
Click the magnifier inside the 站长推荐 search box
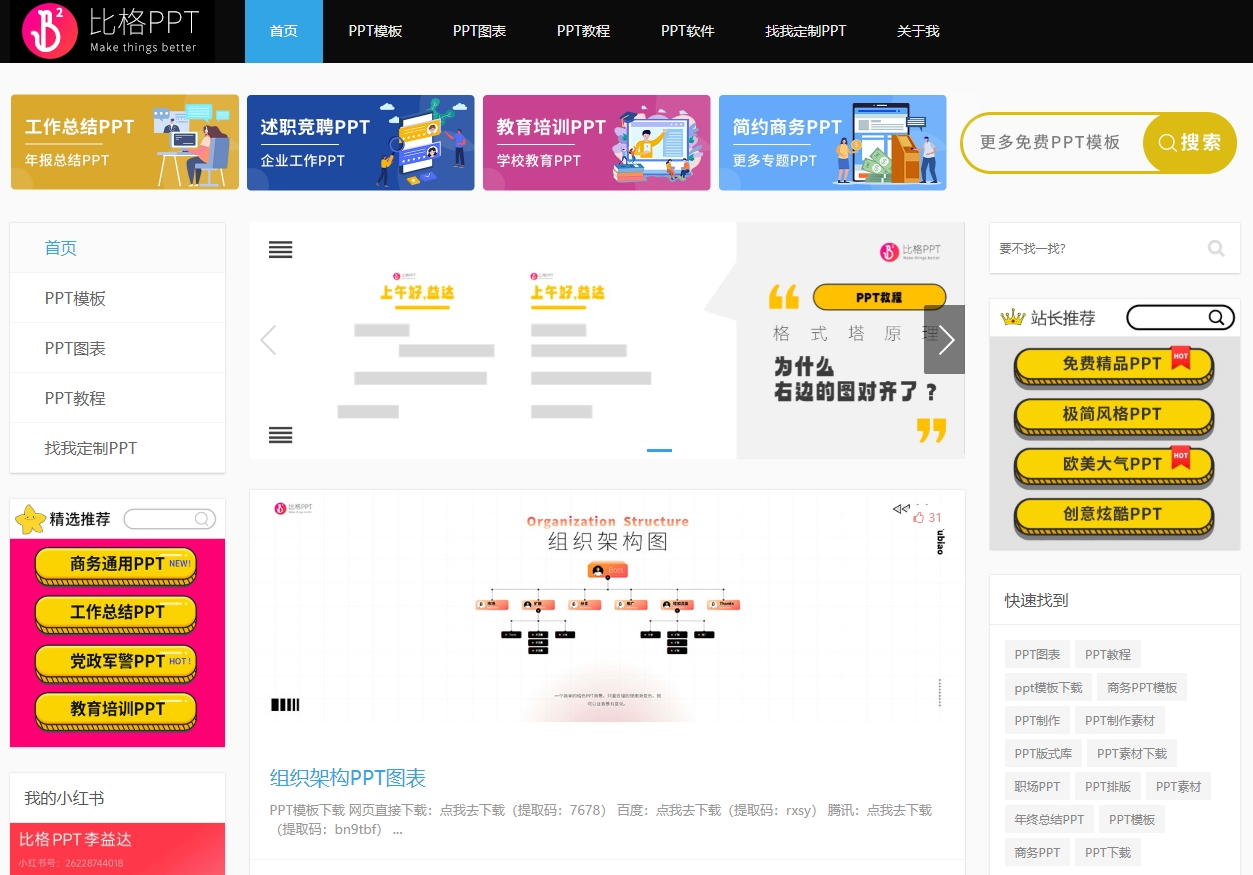[1218, 318]
